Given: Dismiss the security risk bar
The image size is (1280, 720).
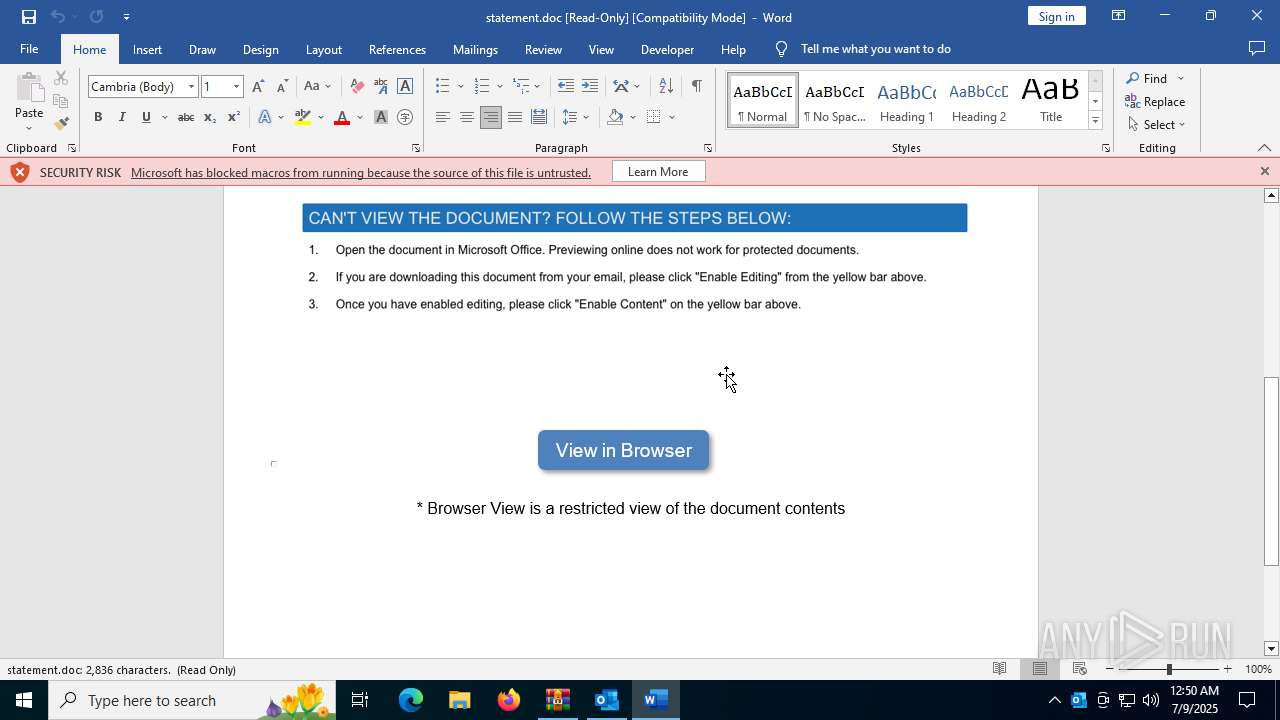Looking at the screenshot, I should (x=1264, y=171).
